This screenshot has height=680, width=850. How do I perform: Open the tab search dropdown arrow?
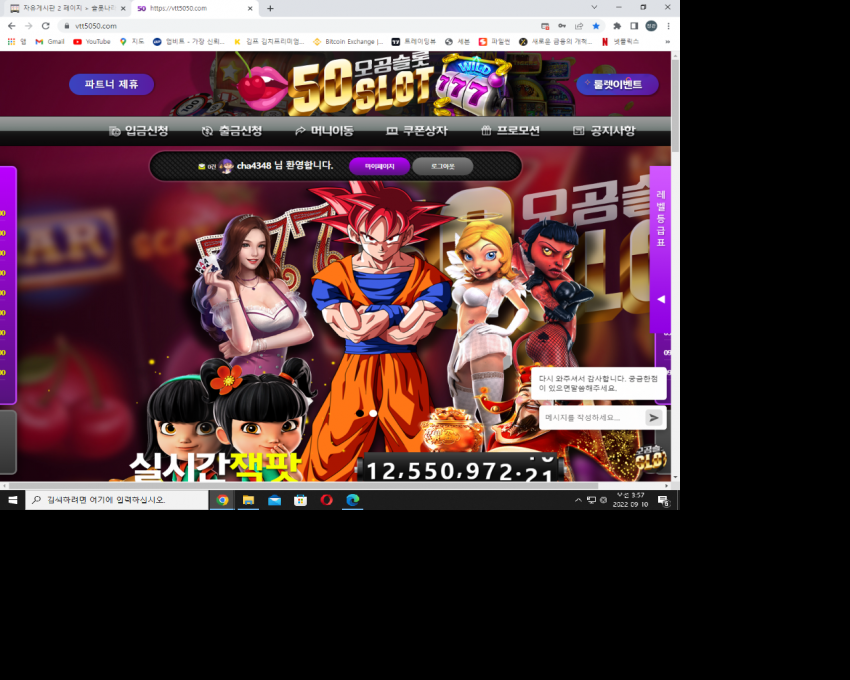point(594,8)
